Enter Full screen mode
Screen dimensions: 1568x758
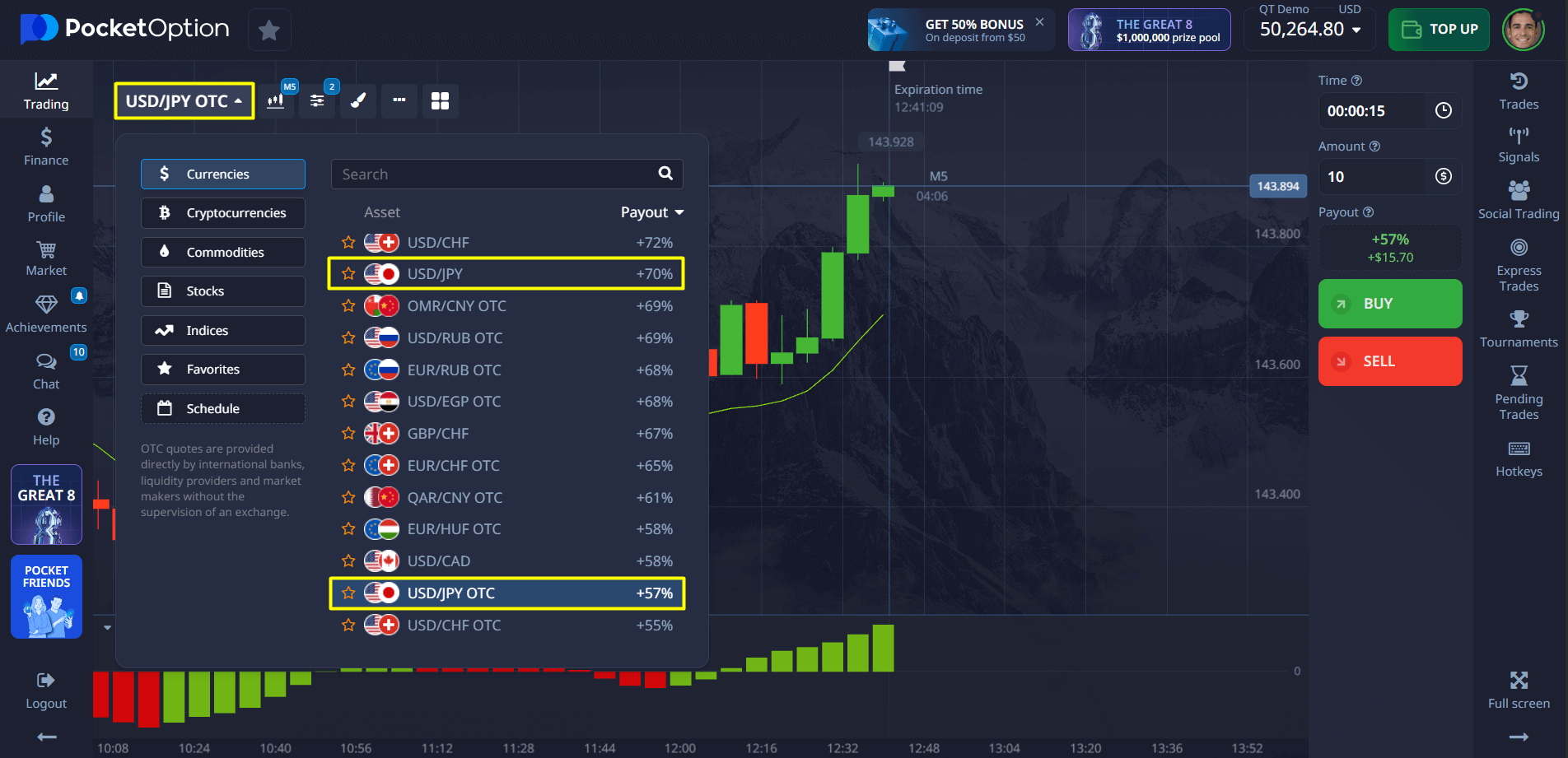pyautogui.click(x=1518, y=690)
